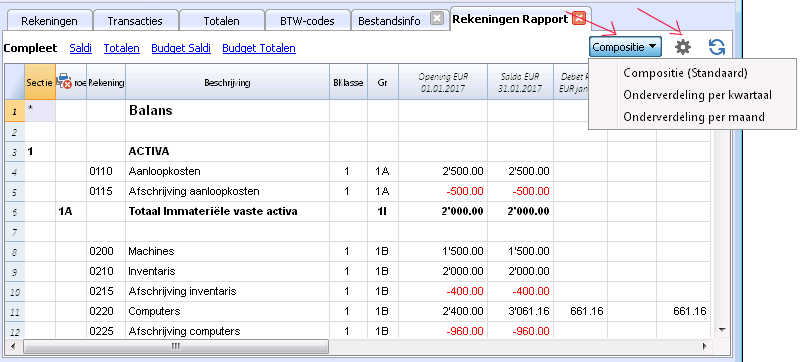The width and height of the screenshot is (801, 362).
Task: Choose Onderverdeling per kwartaal
Action: coord(697,95)
